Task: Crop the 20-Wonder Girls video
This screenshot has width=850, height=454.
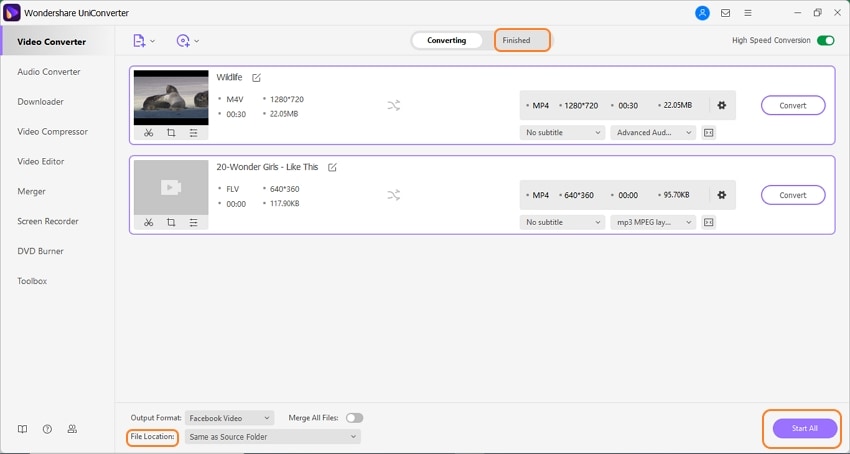Action: pyautogui.click(x=171, y=222)
